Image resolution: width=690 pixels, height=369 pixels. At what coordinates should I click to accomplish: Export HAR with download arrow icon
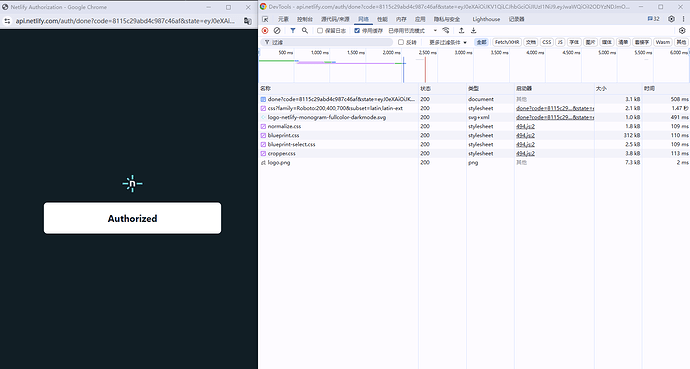(x=473, y=30)
